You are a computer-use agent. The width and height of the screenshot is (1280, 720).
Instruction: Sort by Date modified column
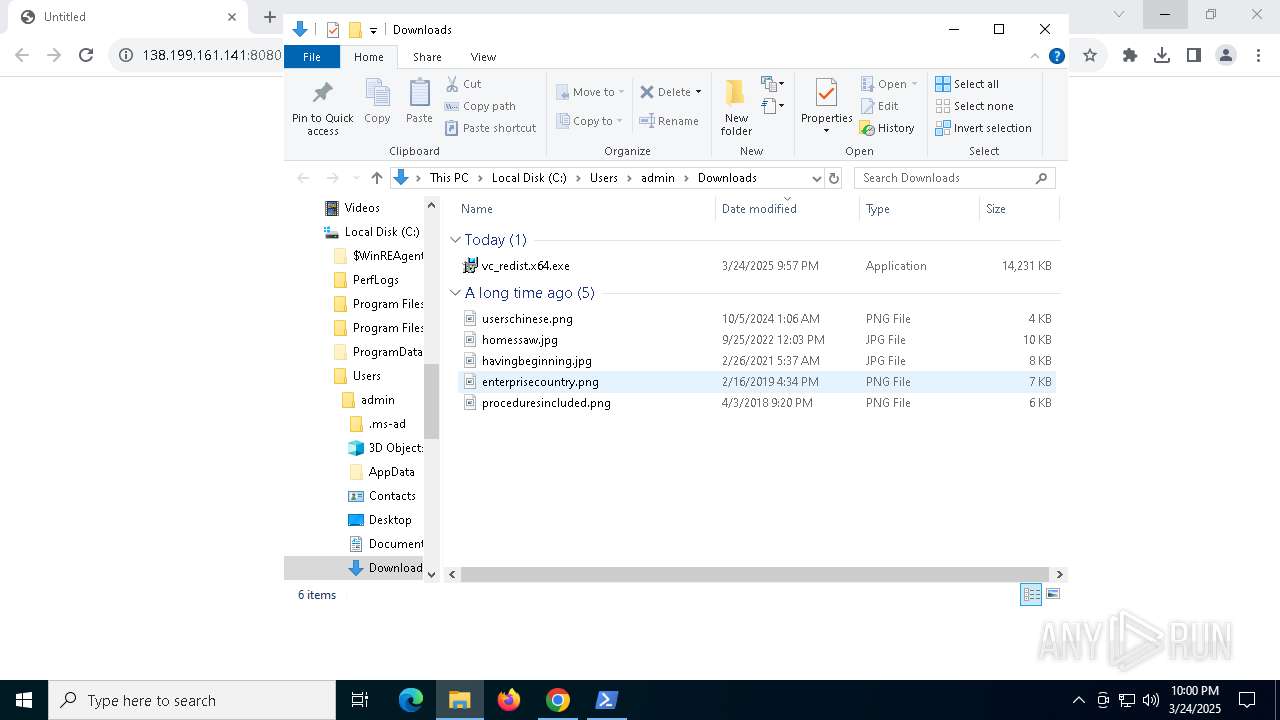pos(788,209)
